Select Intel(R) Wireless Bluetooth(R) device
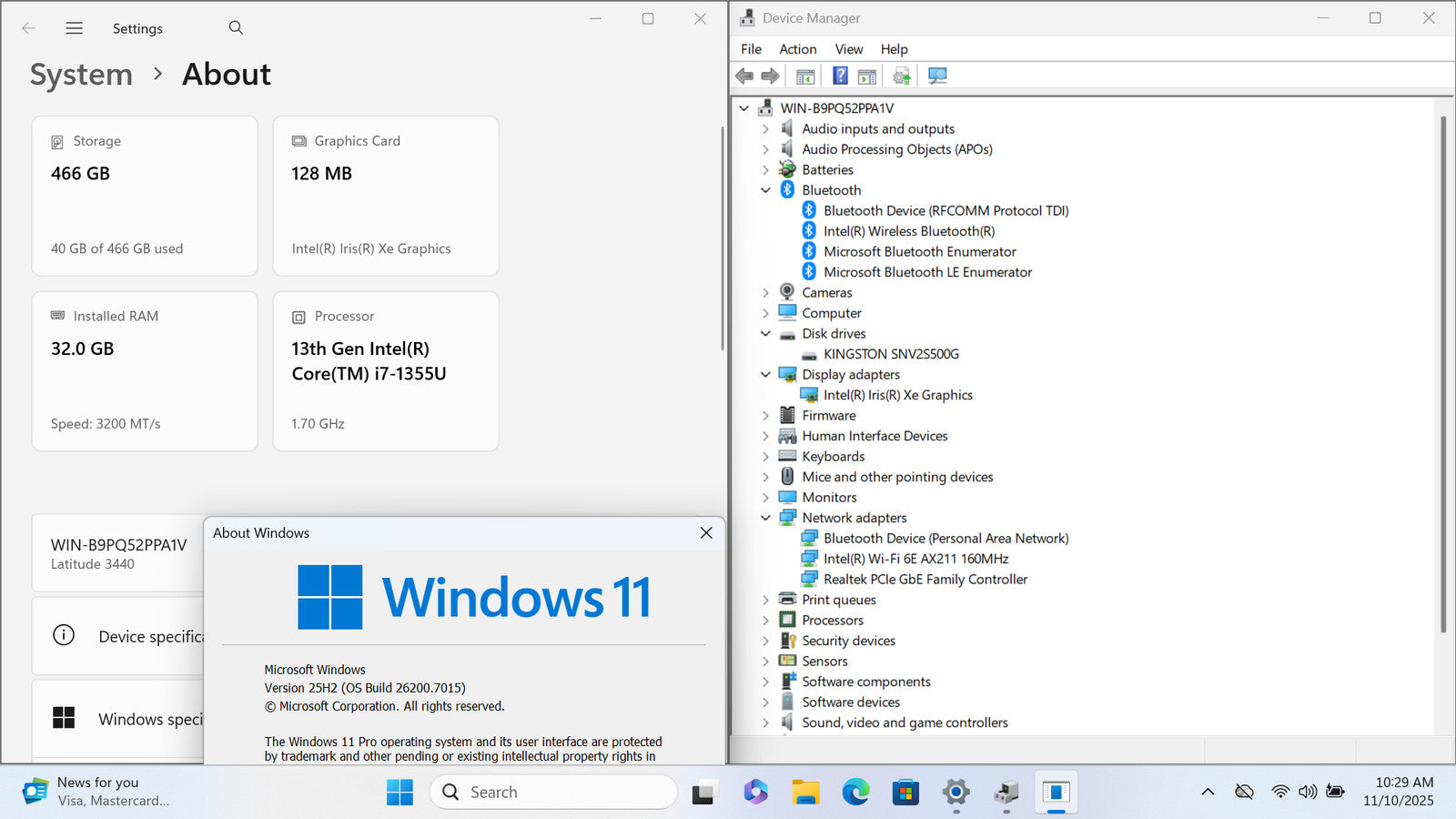The height and width of the screenshot is (819, 1456). [x=908, y=231]
